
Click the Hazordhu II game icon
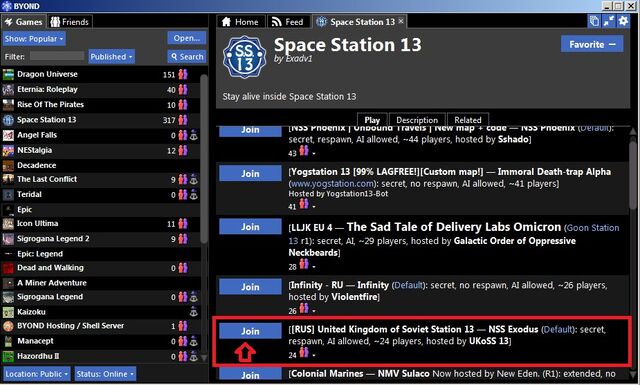(x=8, y=356)
